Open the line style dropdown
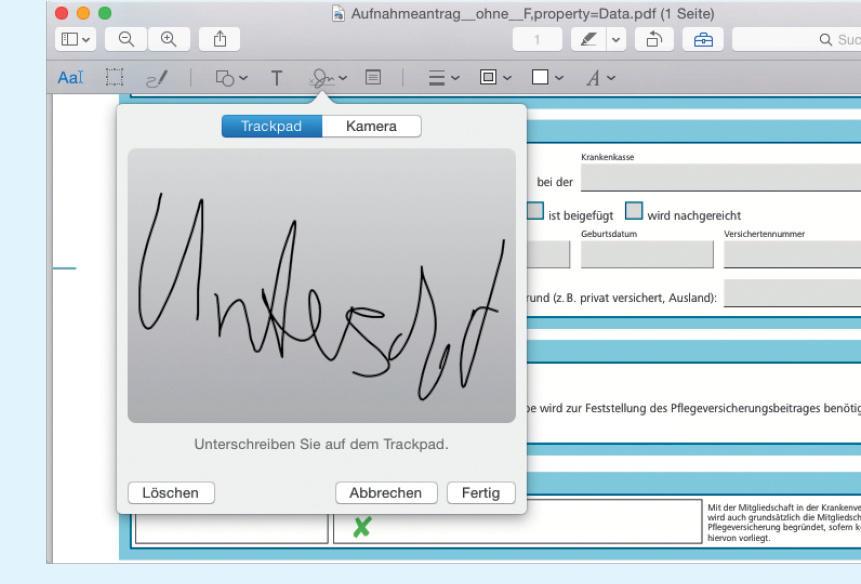Viewport: 861px width, 584px height. point(443,78)
